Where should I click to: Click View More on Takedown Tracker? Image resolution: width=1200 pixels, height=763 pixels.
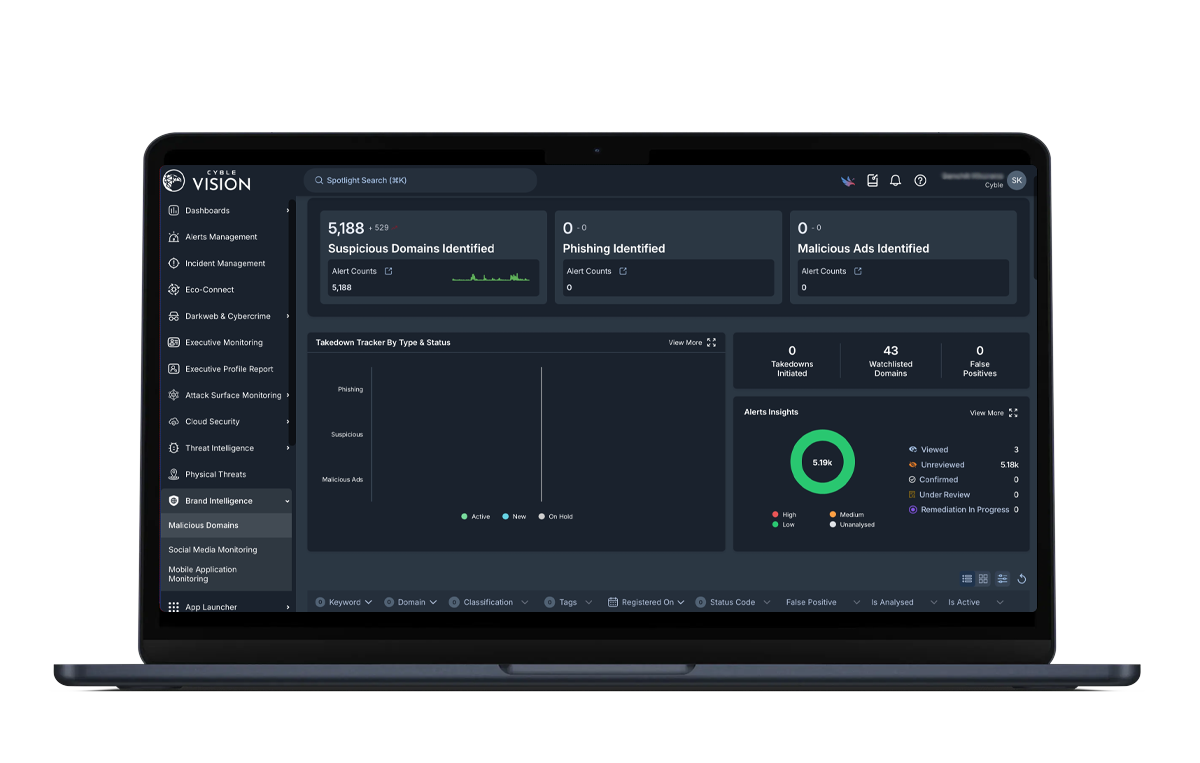click(692, 343)
